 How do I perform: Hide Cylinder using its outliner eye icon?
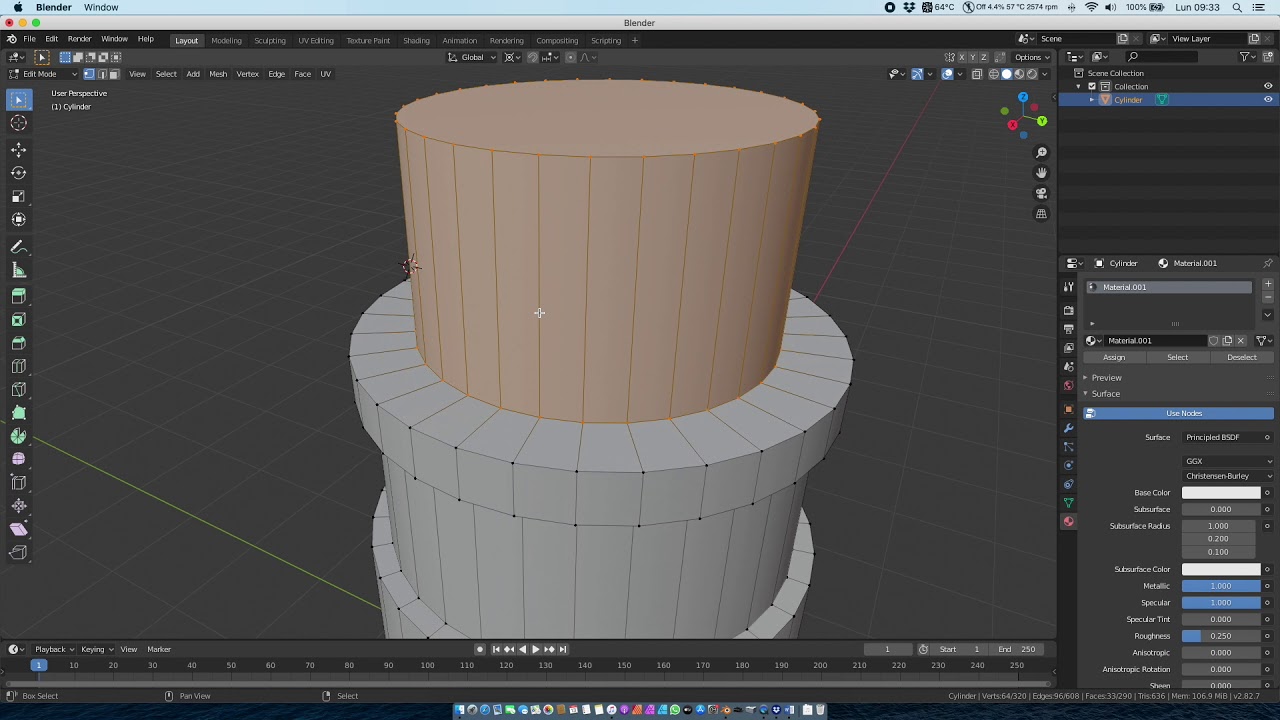1268,100
